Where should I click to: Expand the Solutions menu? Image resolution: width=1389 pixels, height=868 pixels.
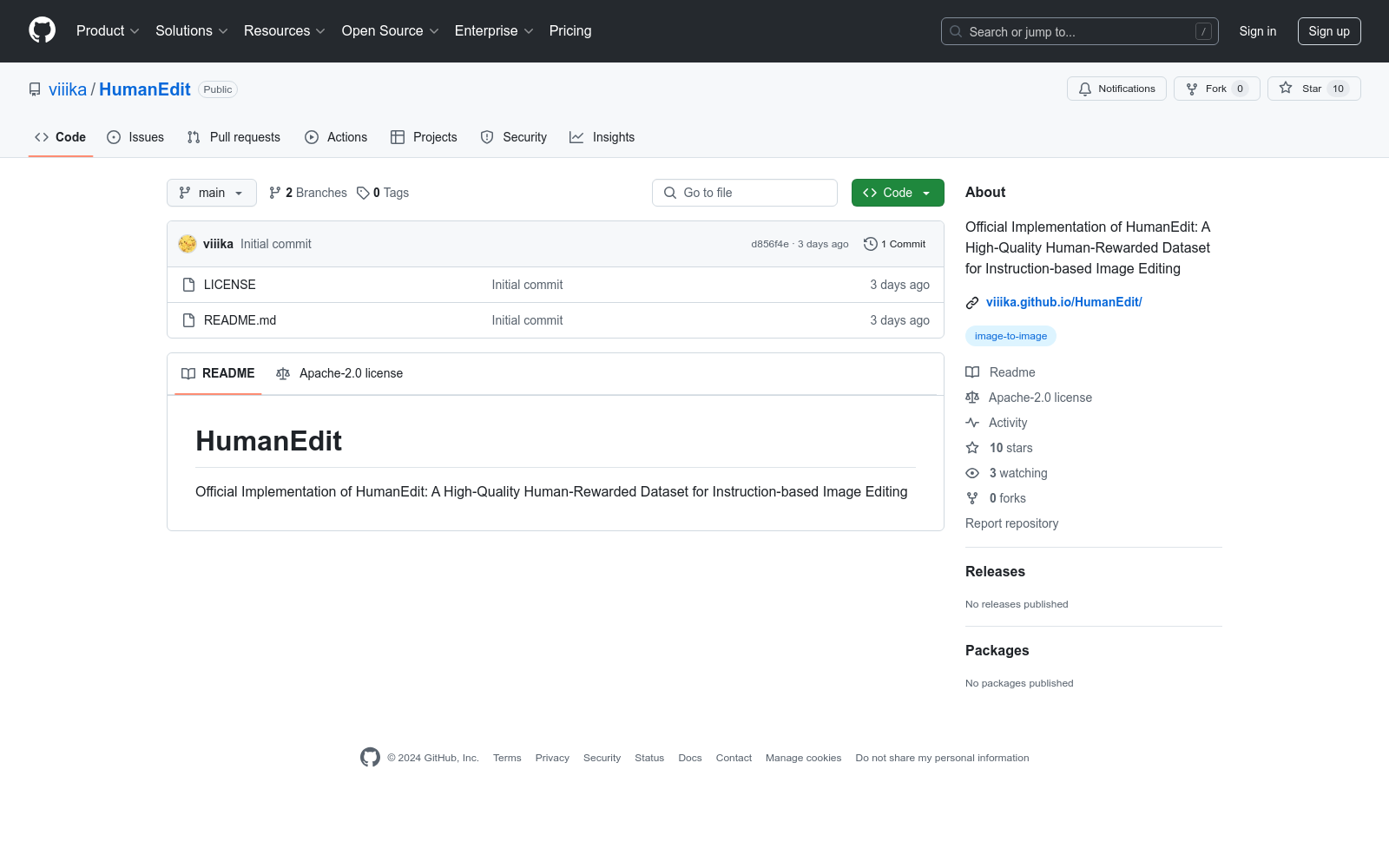(x=192, y=31)
